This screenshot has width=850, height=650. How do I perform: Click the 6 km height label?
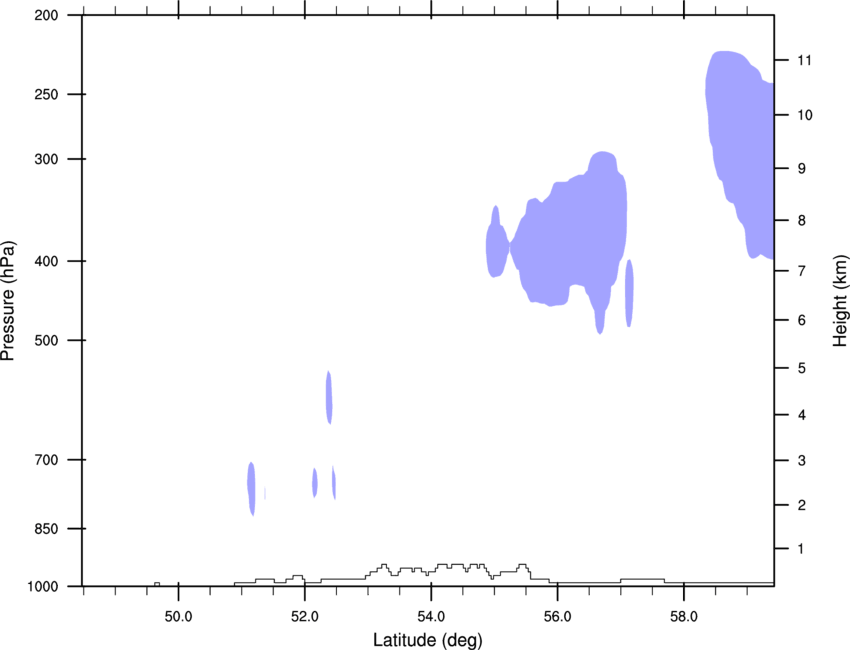[802, 320]
